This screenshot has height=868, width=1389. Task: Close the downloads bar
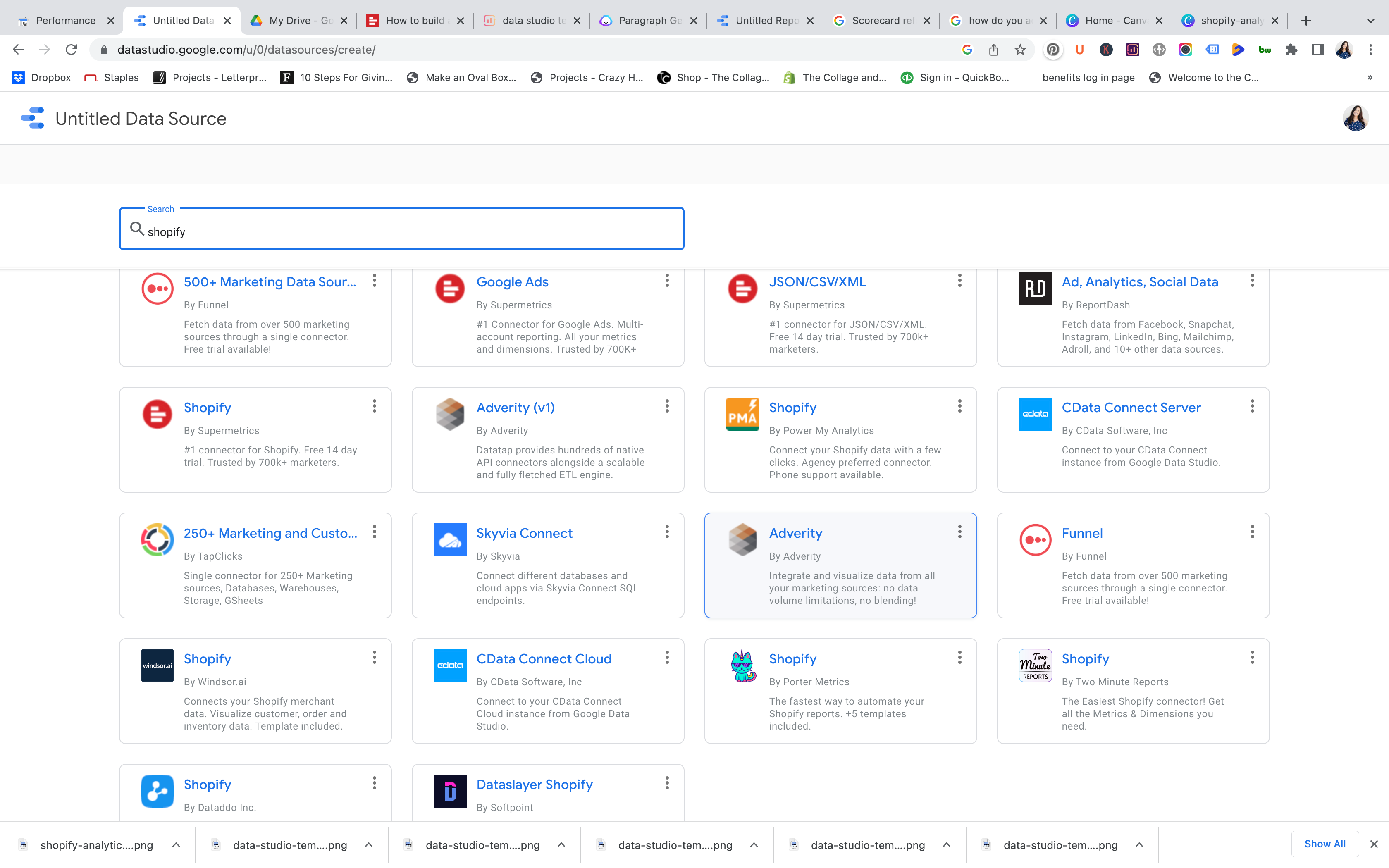1374,844
